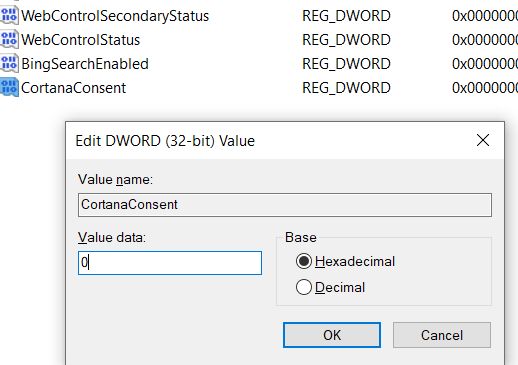Select the CortanaConsent entry name

tap(73, 88)
